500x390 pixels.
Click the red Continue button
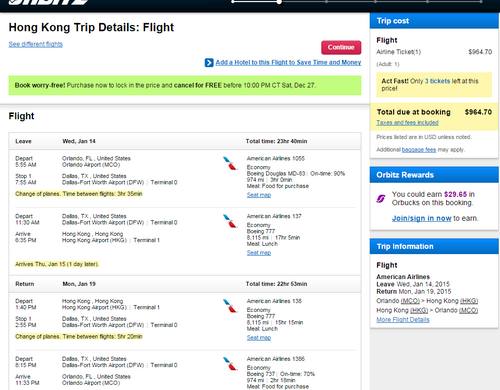coord(341,47)
